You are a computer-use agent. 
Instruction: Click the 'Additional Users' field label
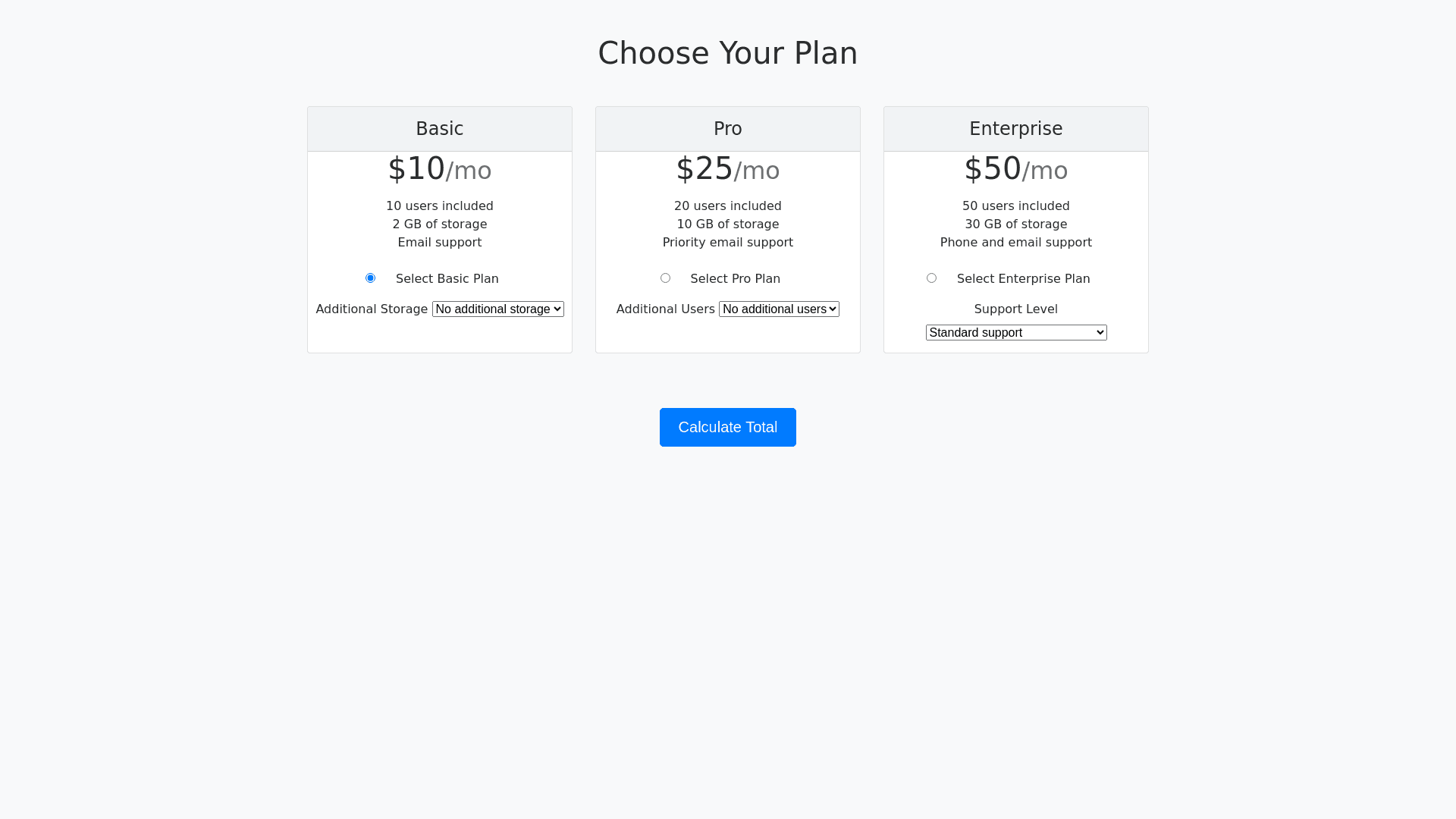click(665, 309)
